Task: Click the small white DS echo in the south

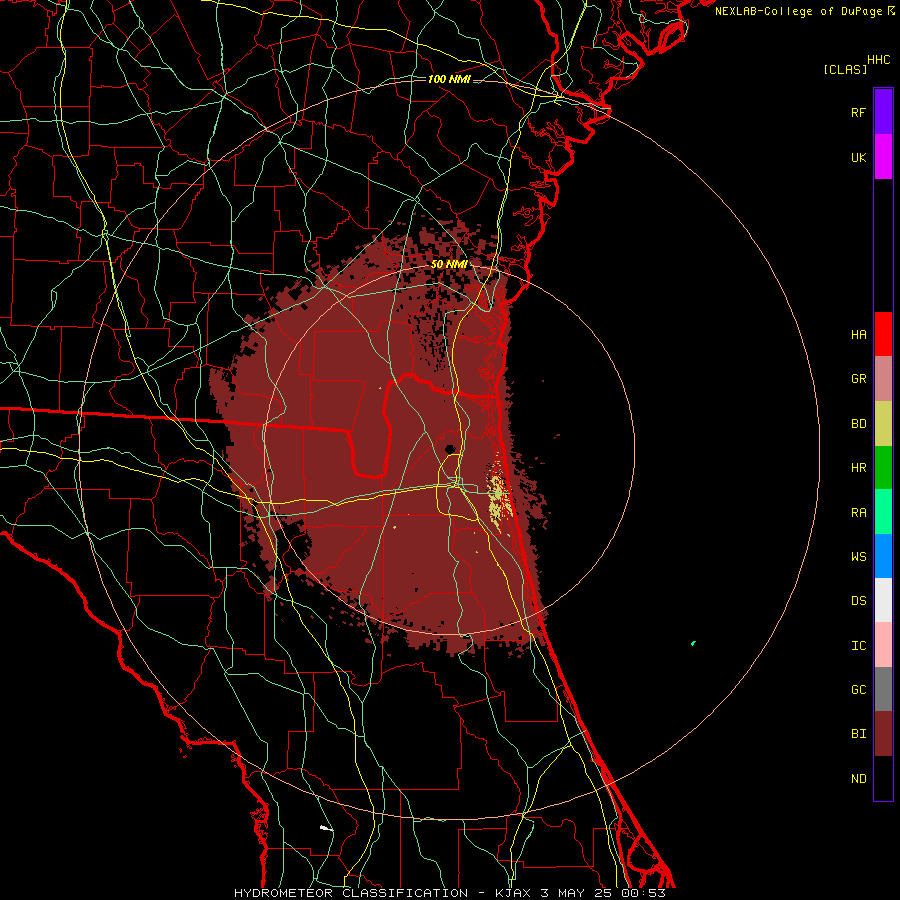Action: click(326, 828)
